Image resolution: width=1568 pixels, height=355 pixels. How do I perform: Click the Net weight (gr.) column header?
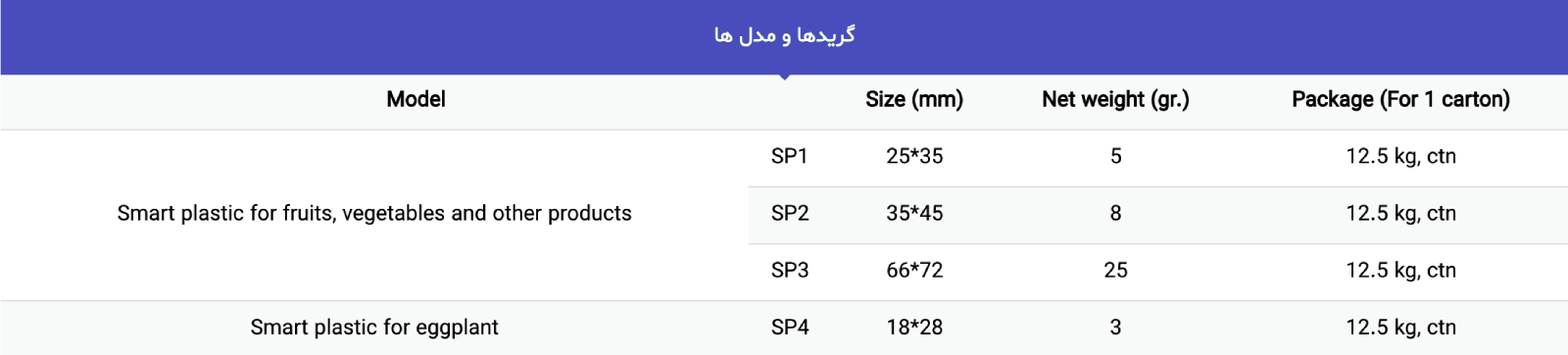[x=1115, y=99]
